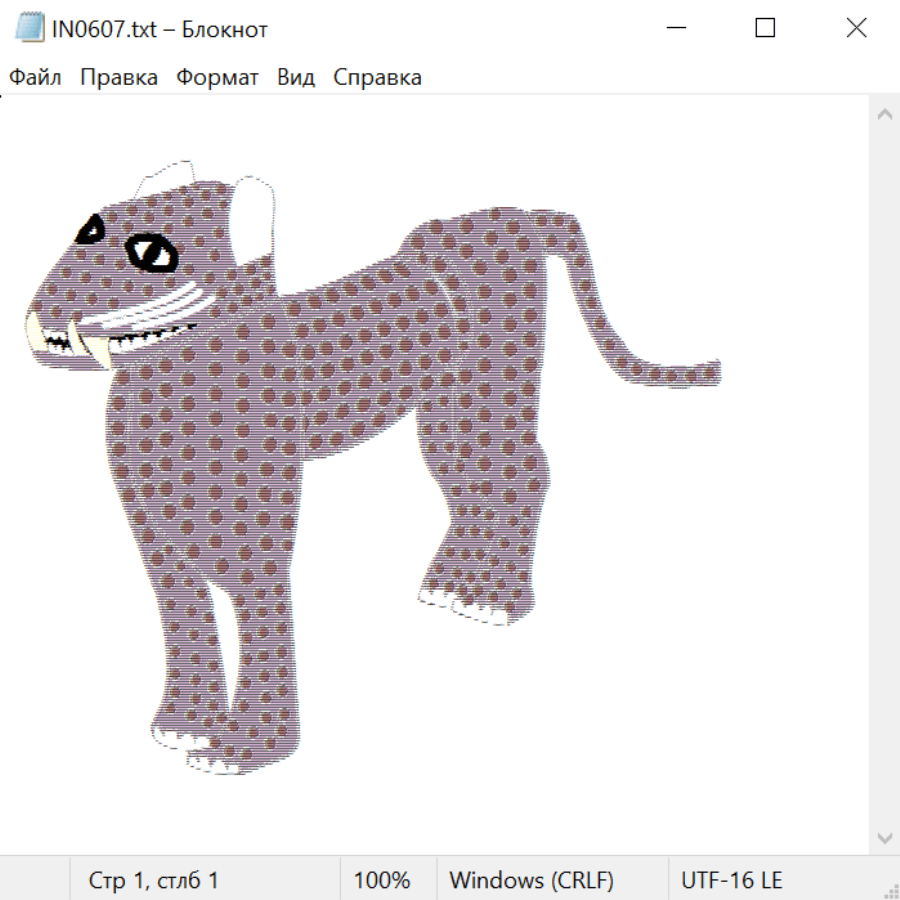The image size is (900, 900).
Task: Close the IN0607.txt window
Action: point(856,29)
